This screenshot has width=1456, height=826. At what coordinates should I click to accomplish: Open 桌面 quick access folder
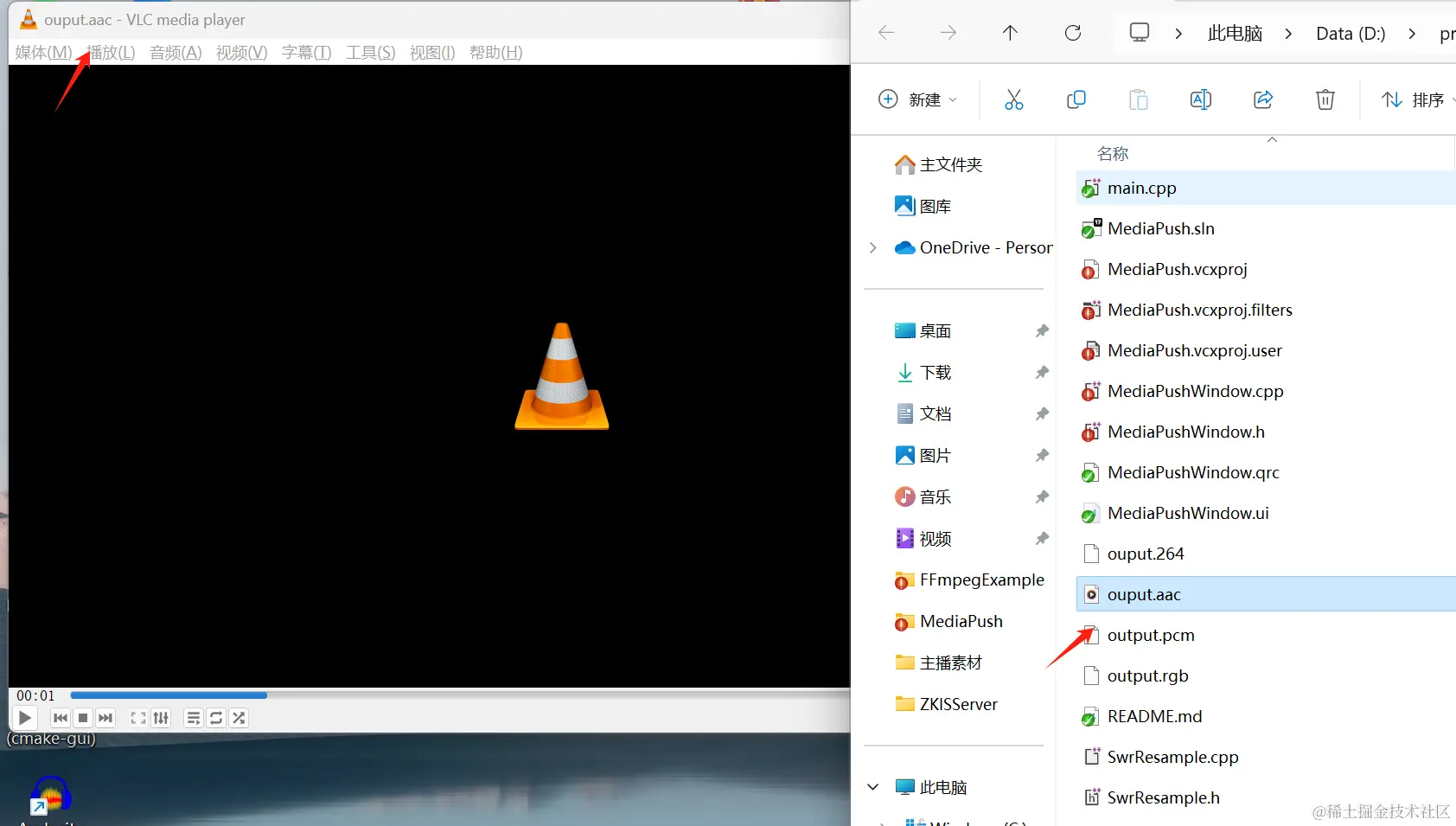coord(923,330)
